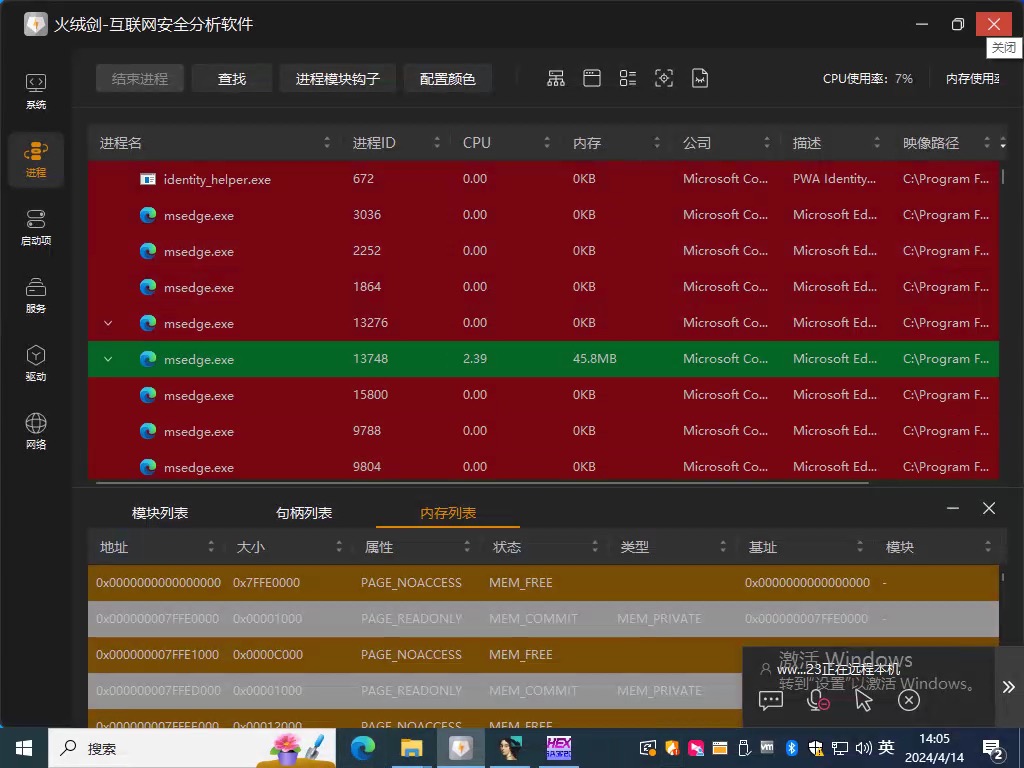Switch to the 模块列表 tab

(160, 513)
